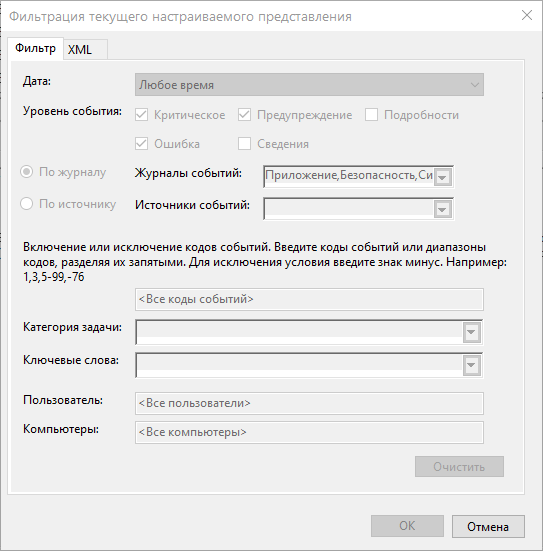
Task: Toggle the Критическое checkbox
Action: [141, 115]
